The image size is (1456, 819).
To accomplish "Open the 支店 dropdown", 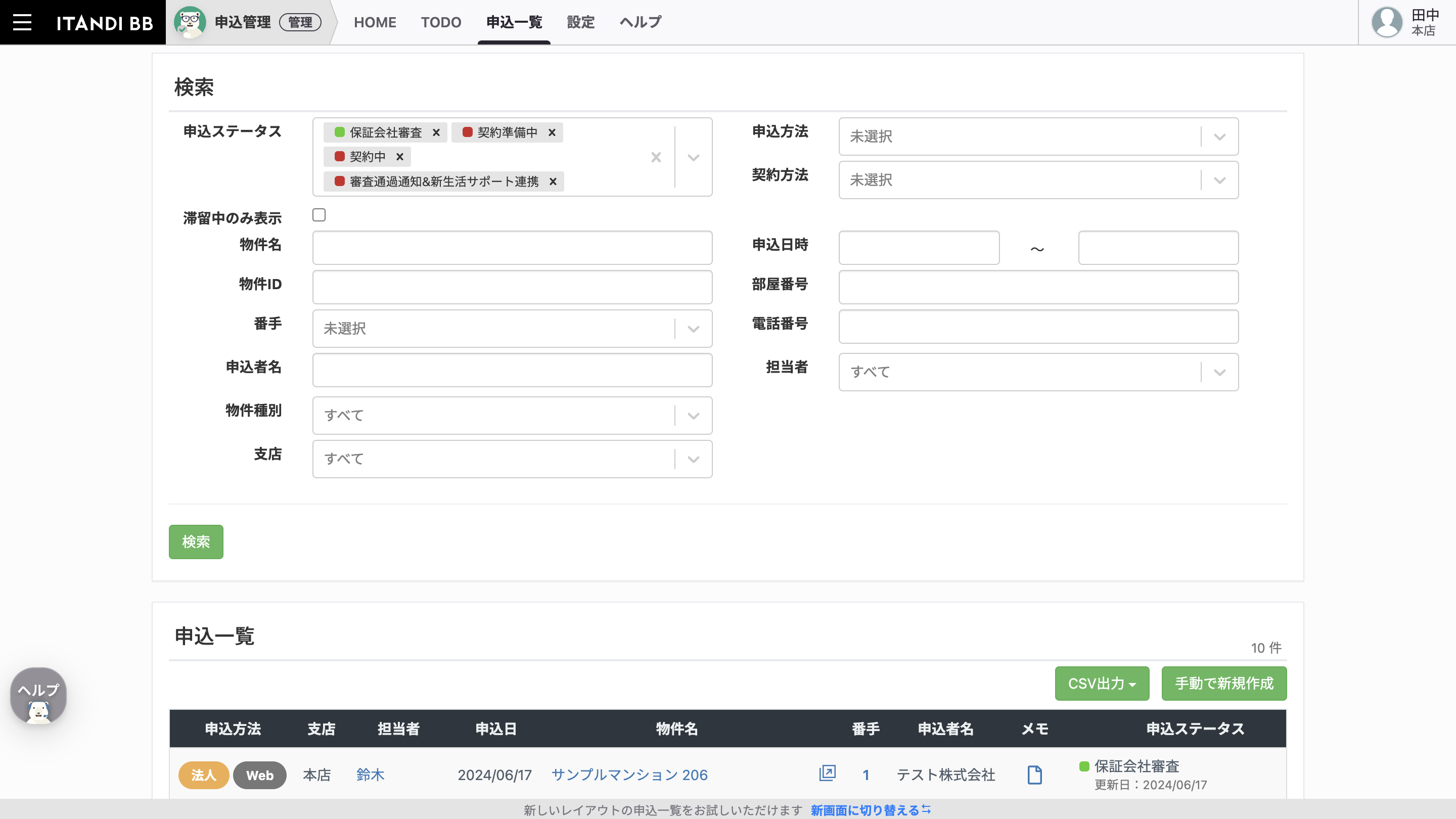I will (x=512, y=459).
